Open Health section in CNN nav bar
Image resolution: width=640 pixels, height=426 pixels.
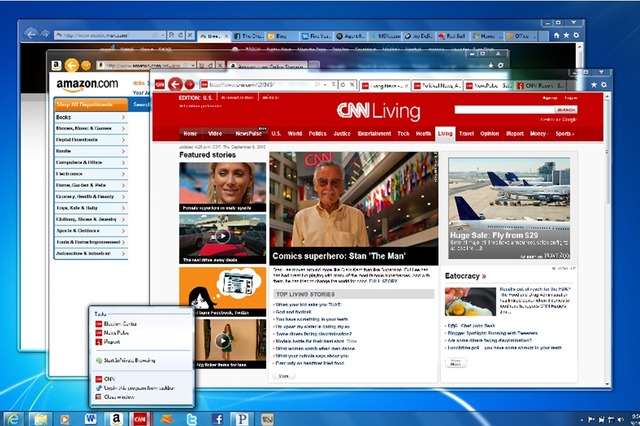click(423, 133)
